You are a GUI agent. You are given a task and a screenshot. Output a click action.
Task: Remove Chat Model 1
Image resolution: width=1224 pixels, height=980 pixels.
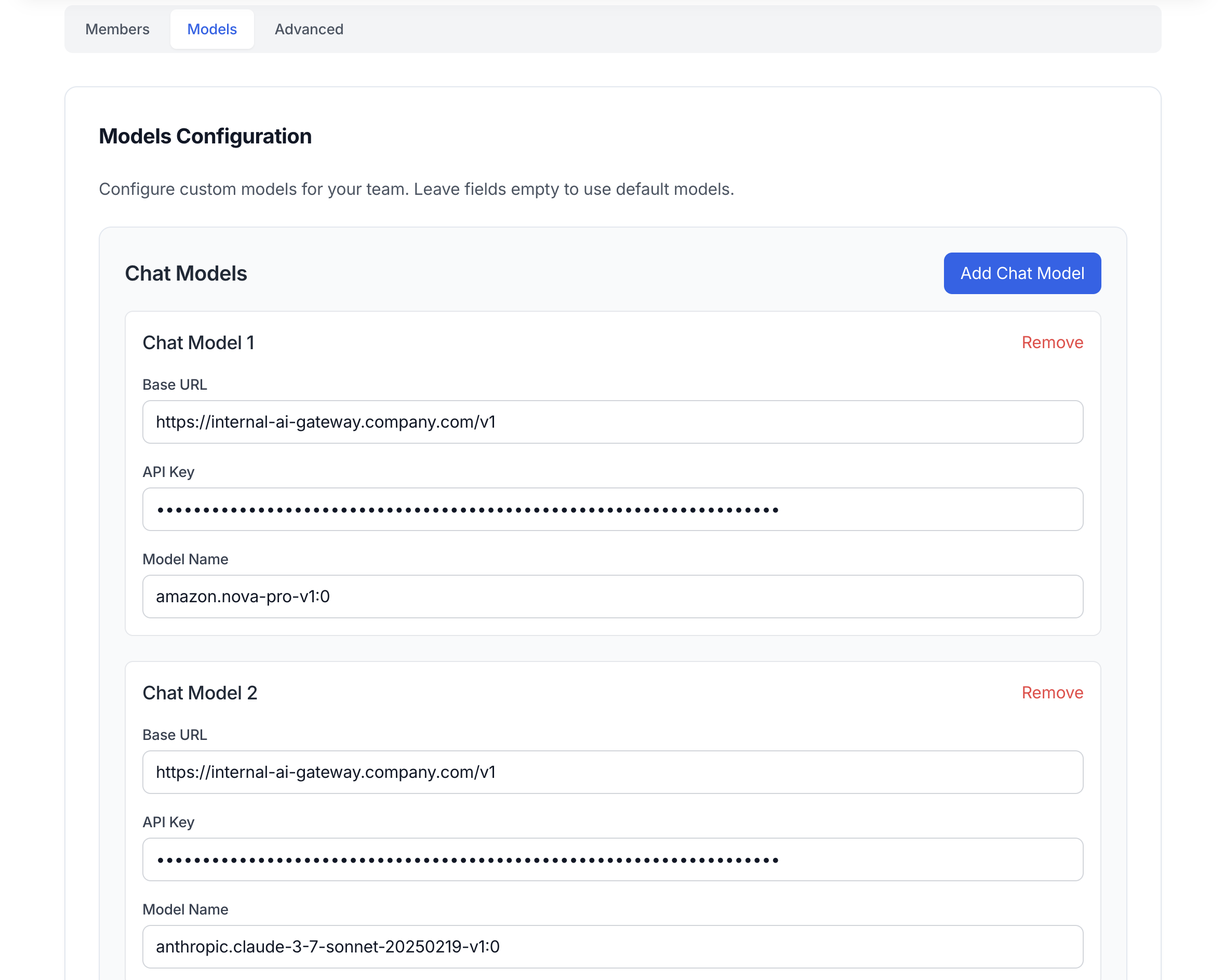coord(1052,342)
